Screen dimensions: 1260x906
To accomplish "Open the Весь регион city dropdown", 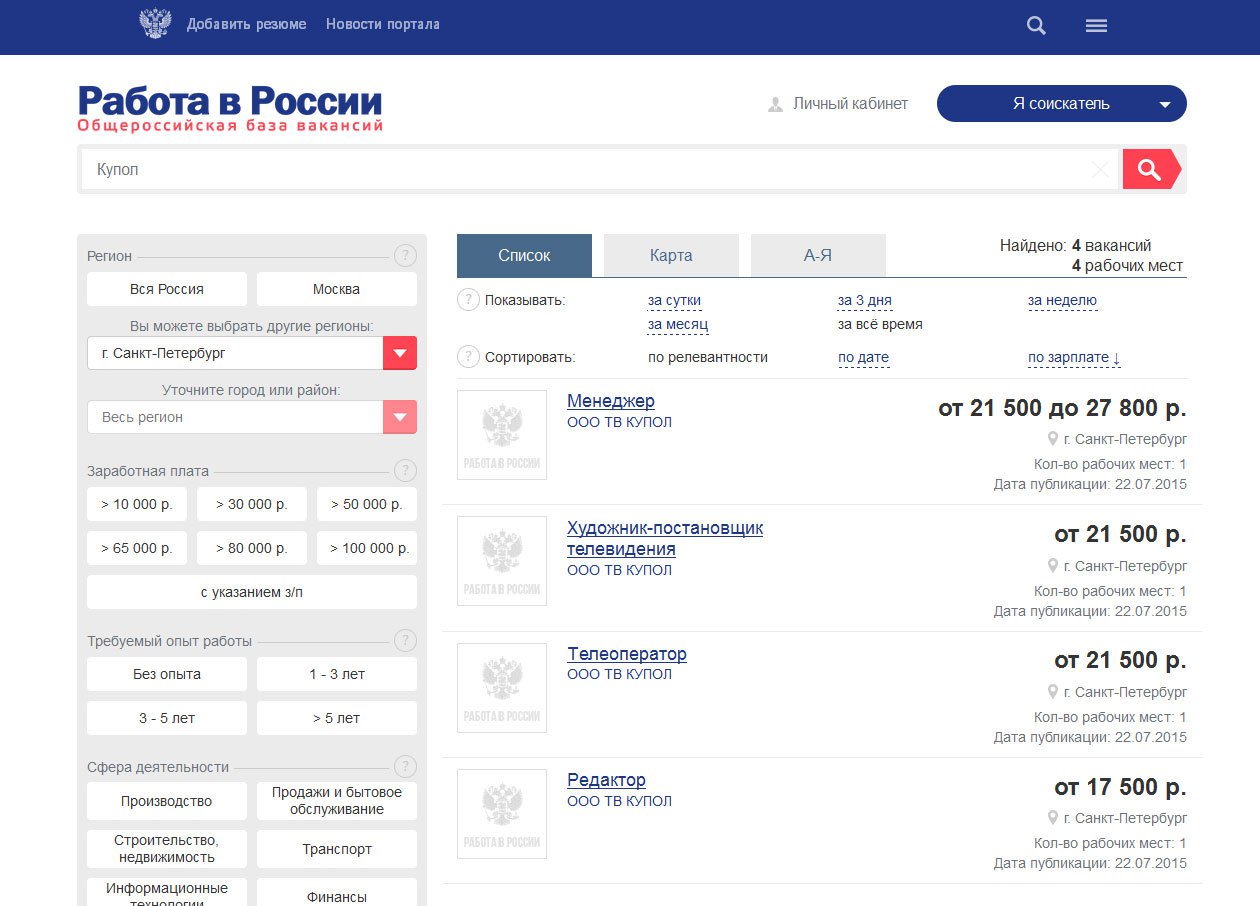I will (252, 417).
